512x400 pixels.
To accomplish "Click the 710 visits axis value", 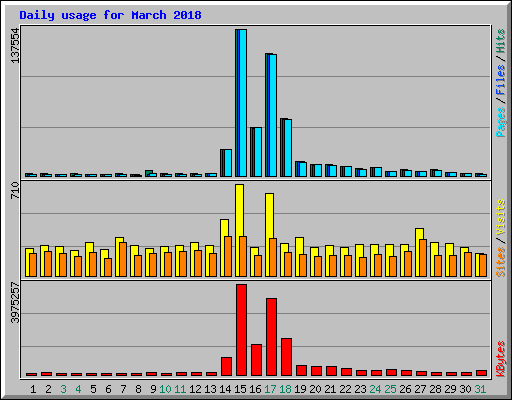I will (x=15, y=190).
